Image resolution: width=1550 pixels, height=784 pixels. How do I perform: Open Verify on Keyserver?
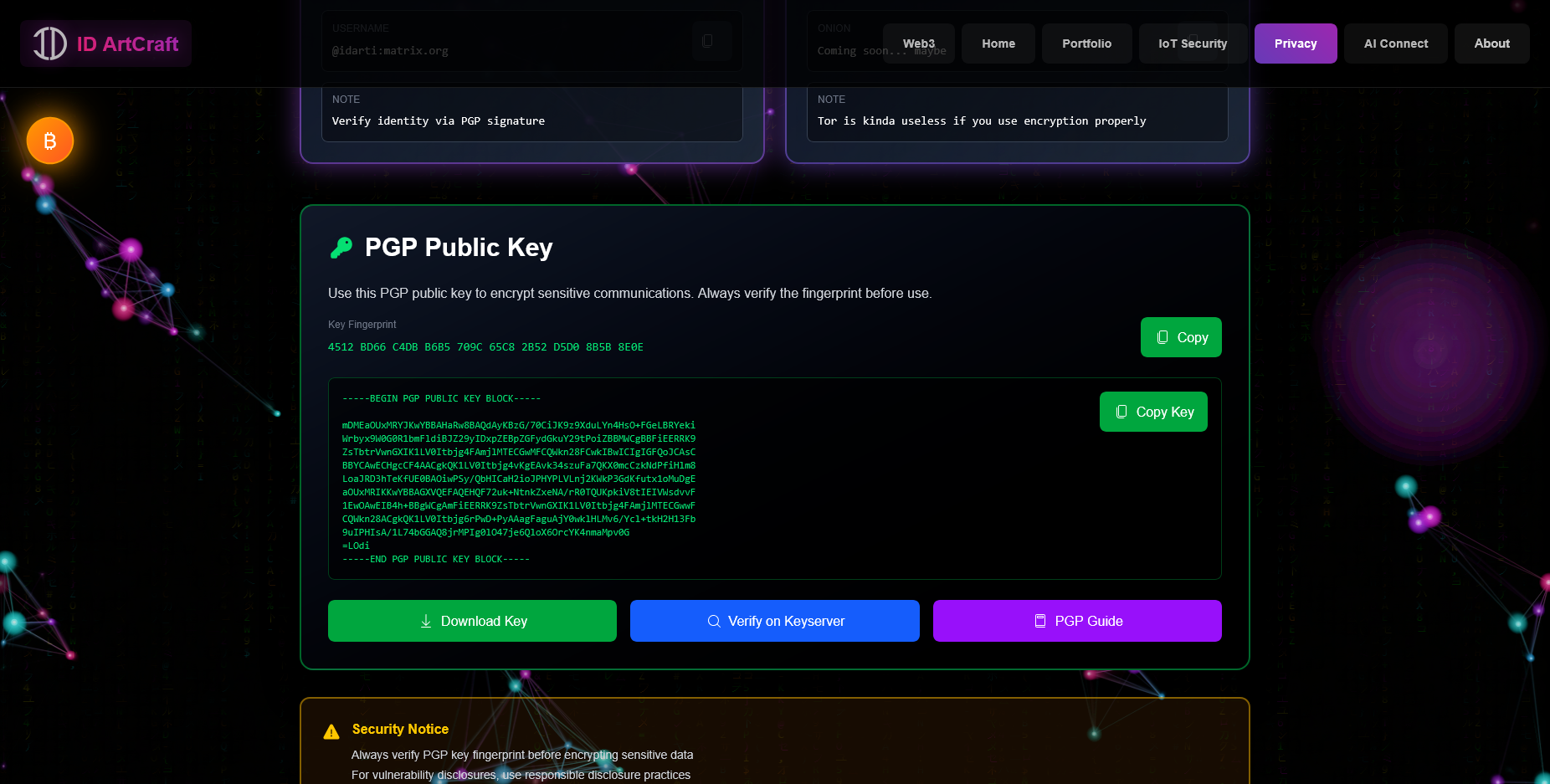click(x=774, y=621)
